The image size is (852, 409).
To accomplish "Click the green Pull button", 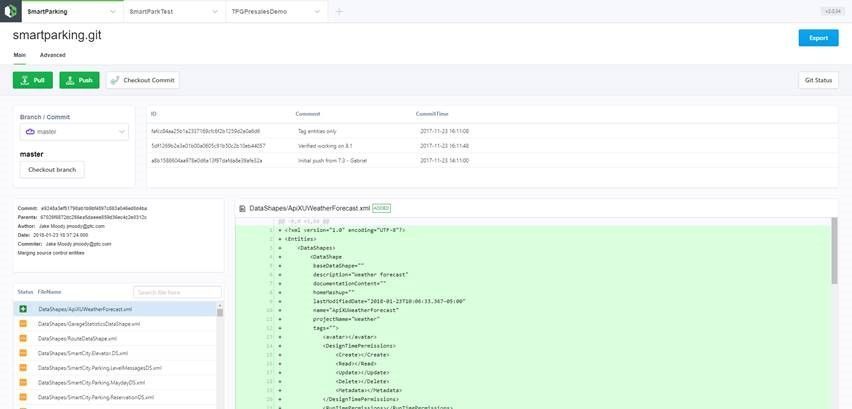I will 33,80.
